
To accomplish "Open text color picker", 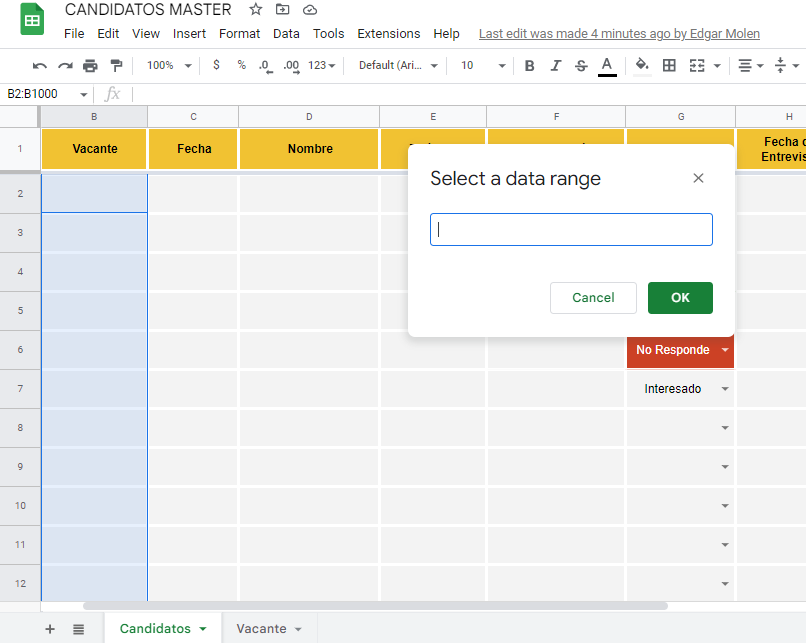I will [x=607, y=66].
